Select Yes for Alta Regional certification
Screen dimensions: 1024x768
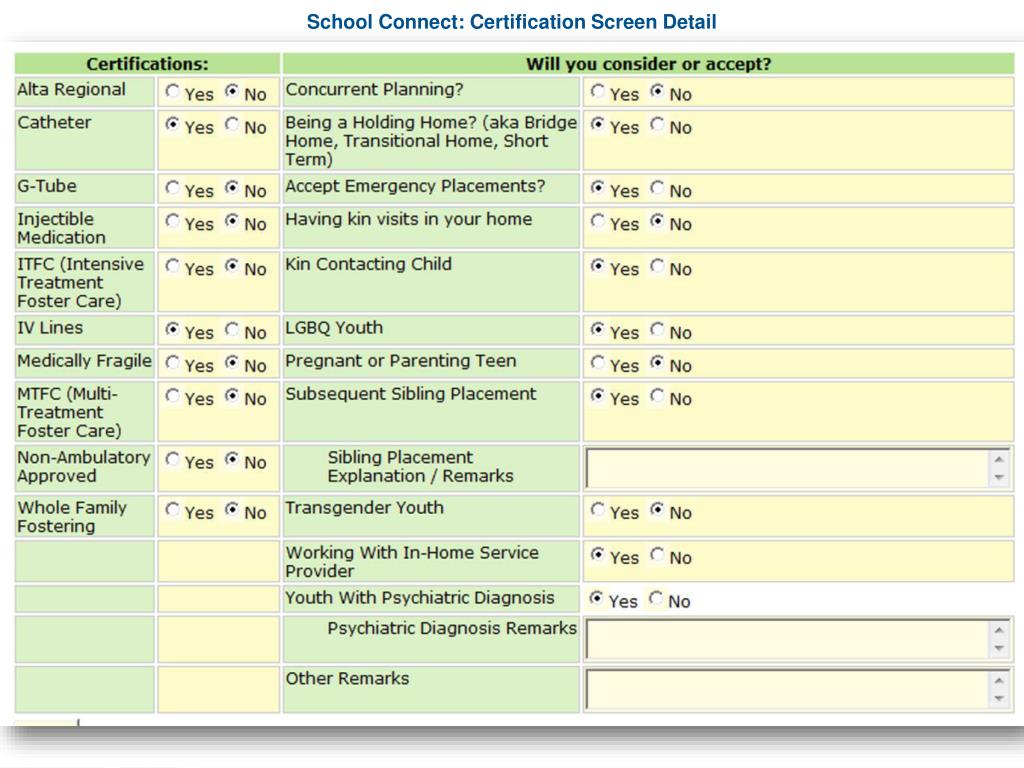(172, 91)
